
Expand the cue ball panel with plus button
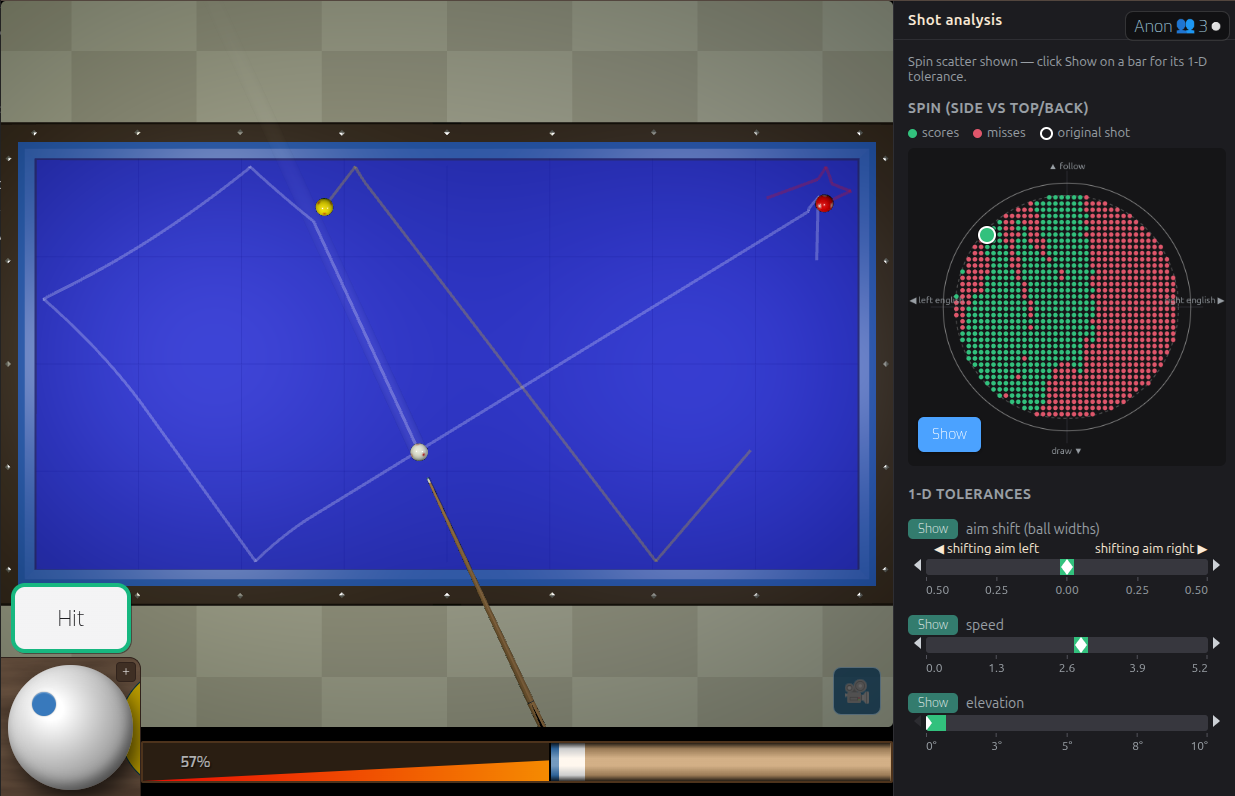point(126,672)
